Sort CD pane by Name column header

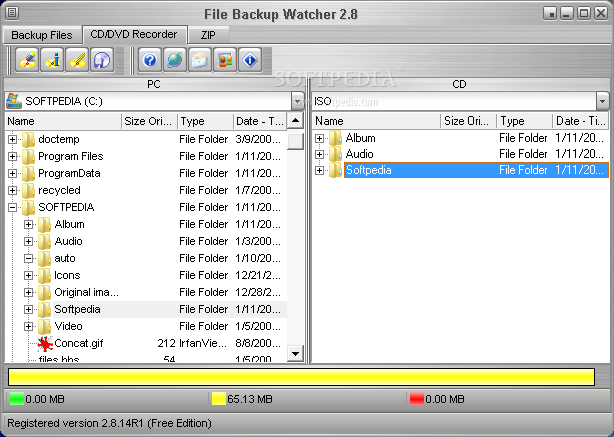tap(376, 121)
